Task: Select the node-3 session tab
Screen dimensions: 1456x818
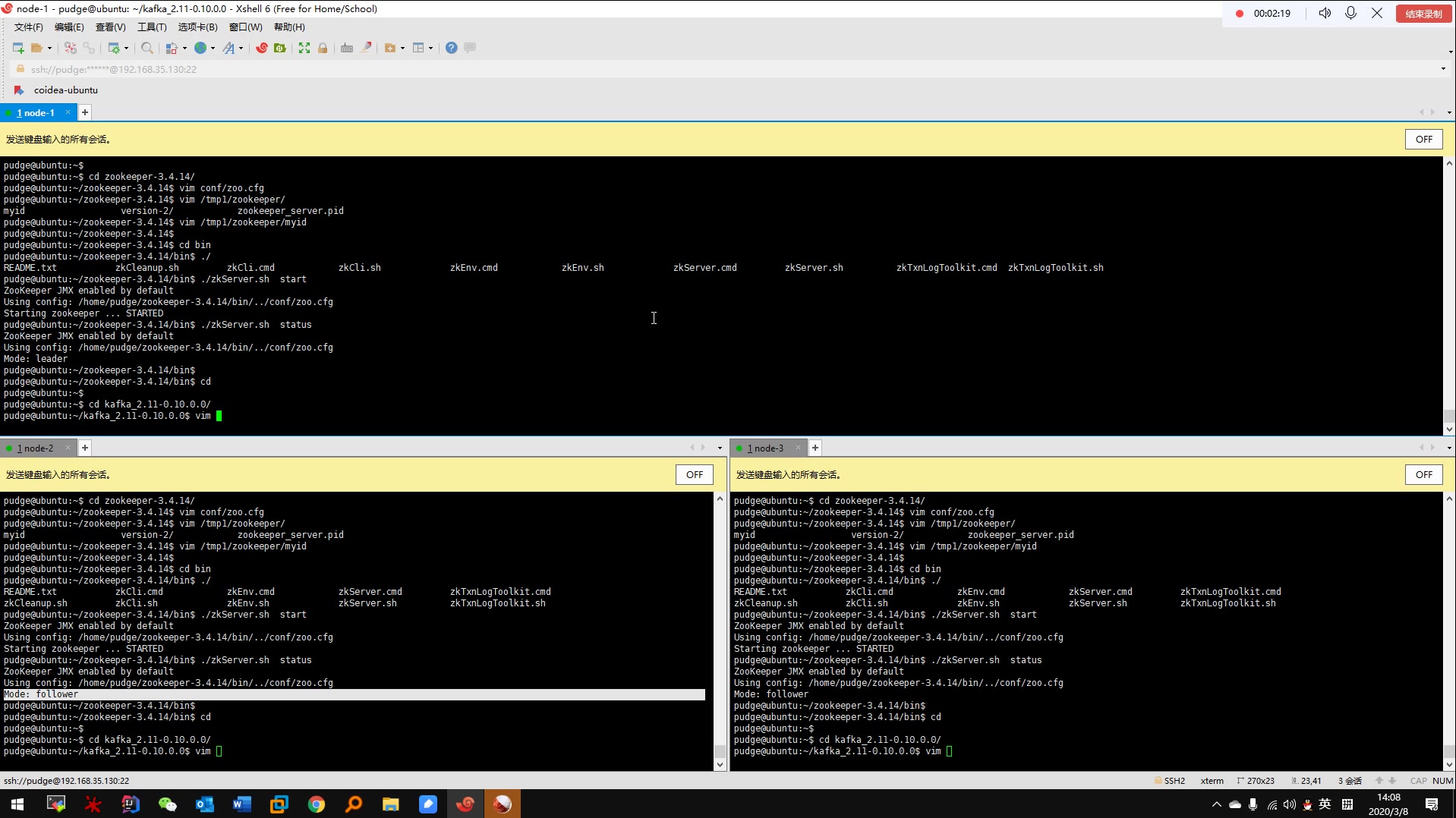Action: click(765, 448)
